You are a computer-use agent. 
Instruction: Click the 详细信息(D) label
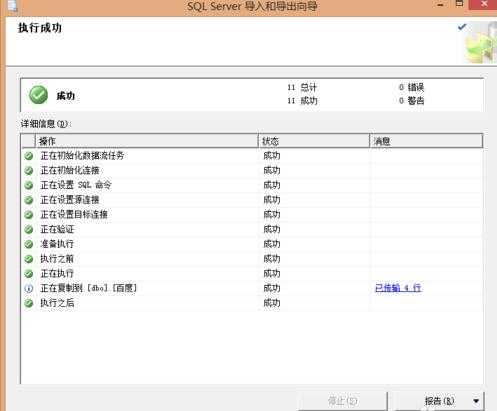tap(46, 124)
